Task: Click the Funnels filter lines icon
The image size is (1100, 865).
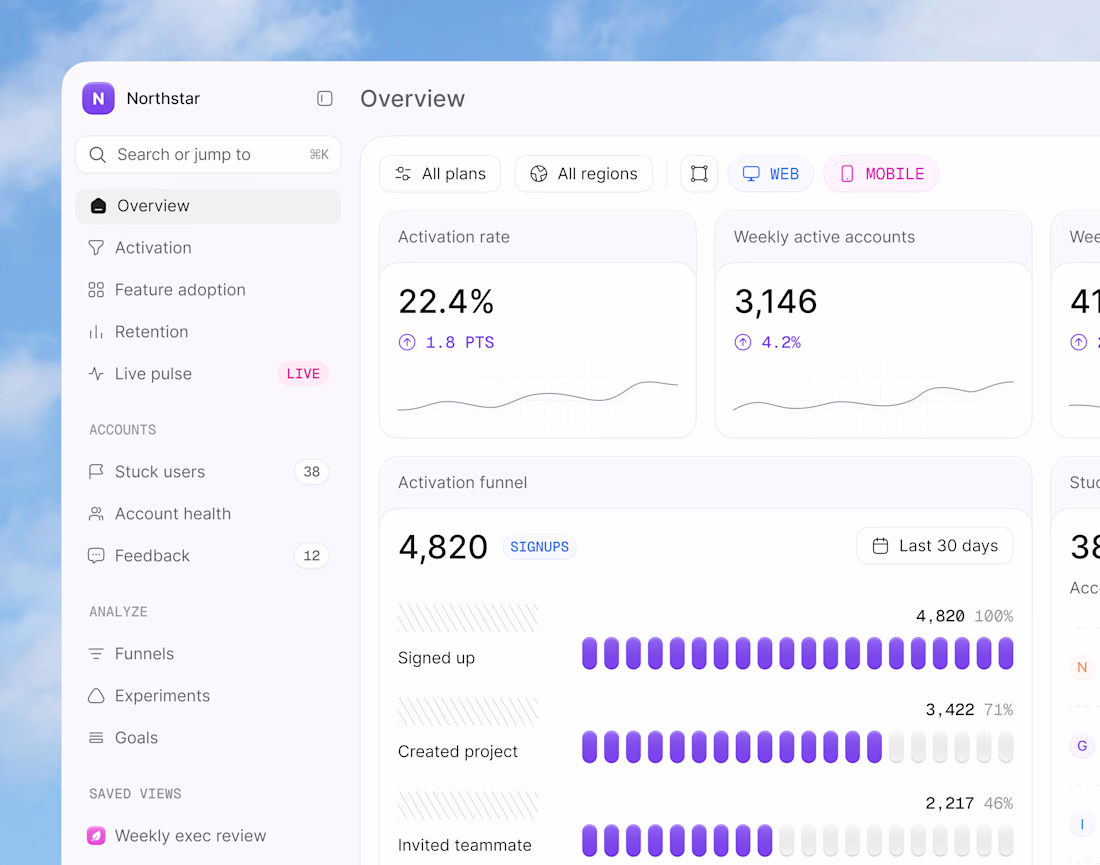Action: 96,654
